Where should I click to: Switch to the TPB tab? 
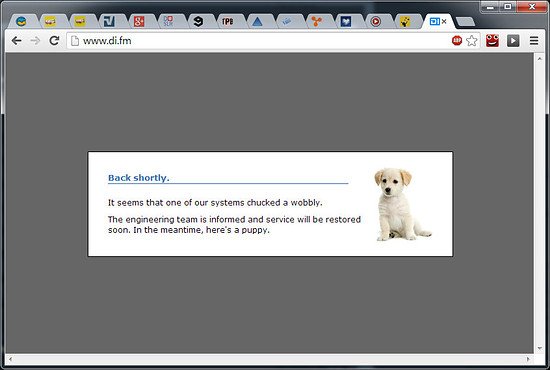pos(228,22)
